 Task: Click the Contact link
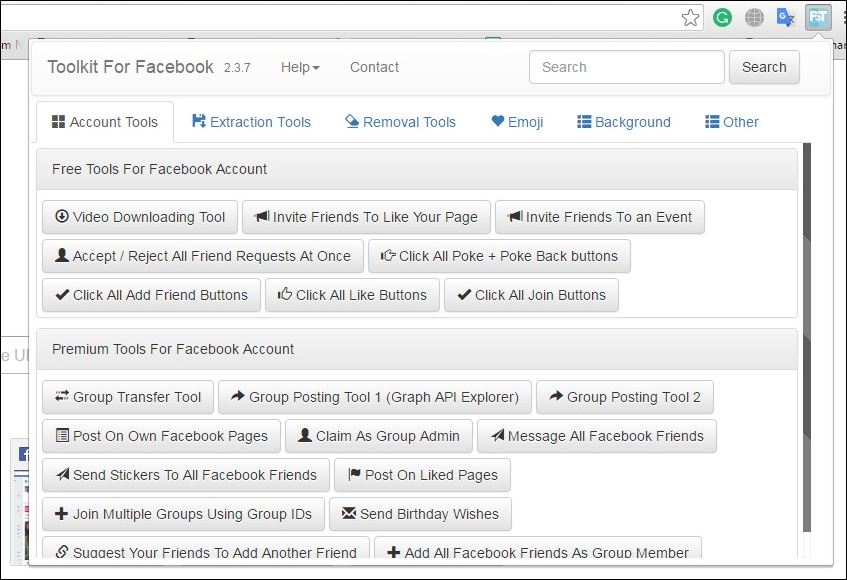coord(374,68)
